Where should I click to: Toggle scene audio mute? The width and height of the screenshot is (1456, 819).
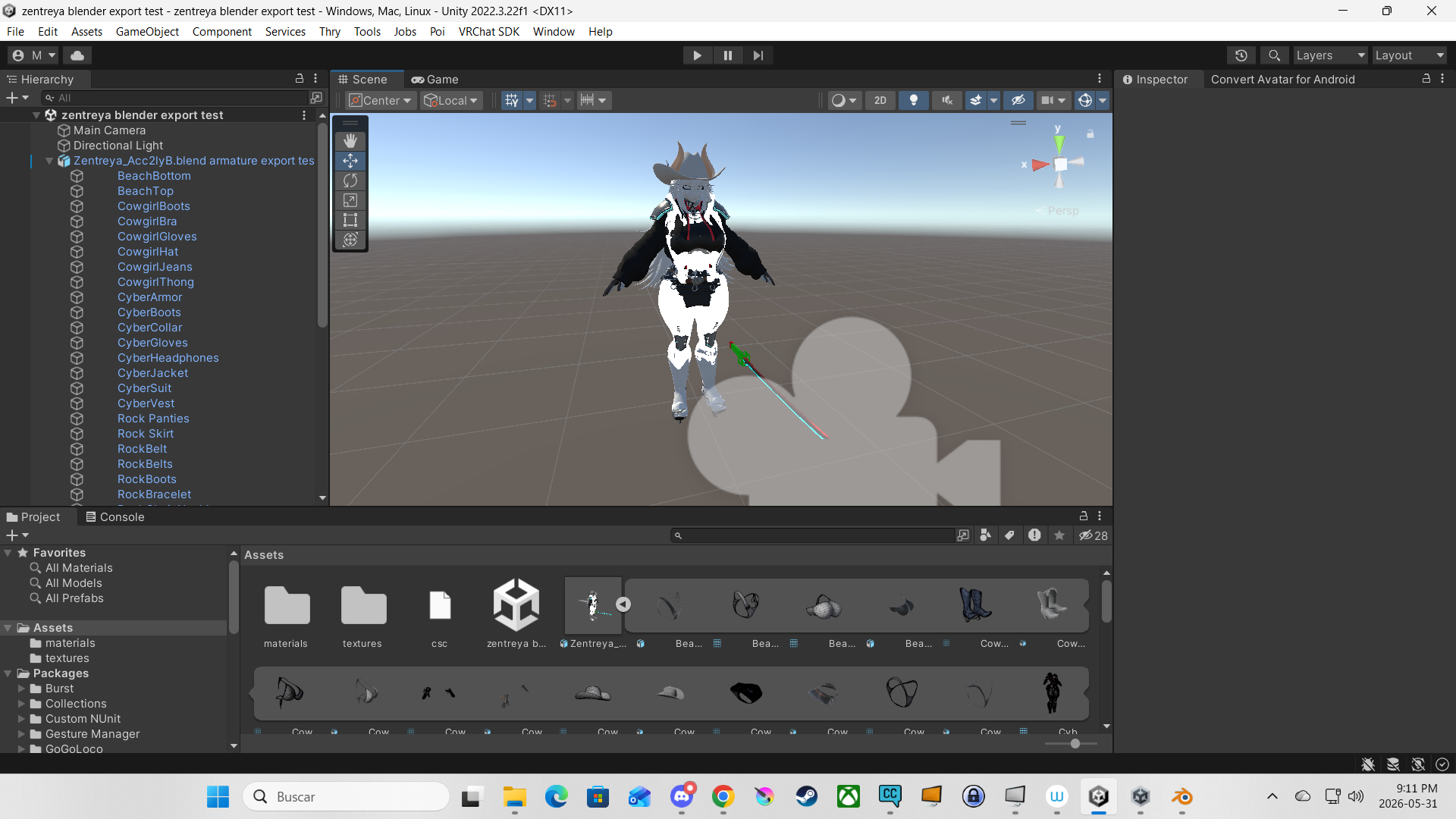tap(947, 100)
